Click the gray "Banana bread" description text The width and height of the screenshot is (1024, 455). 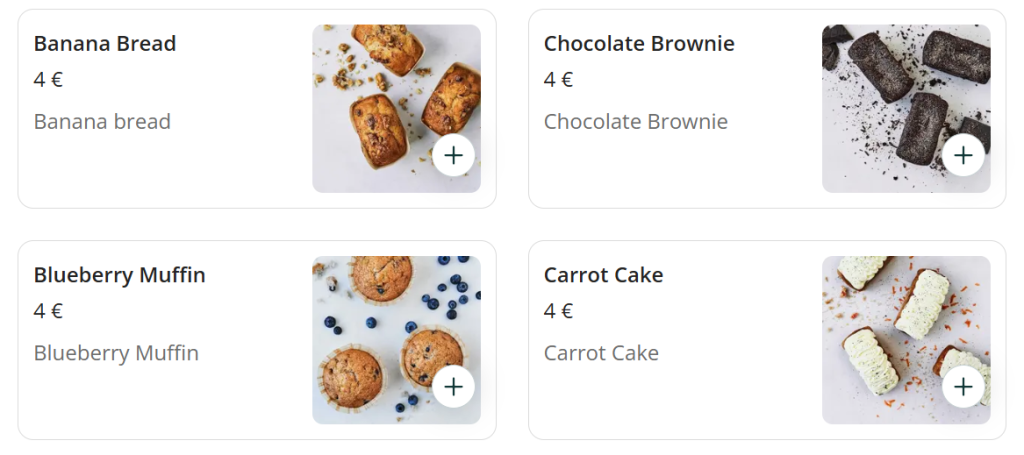pos(102,122)
